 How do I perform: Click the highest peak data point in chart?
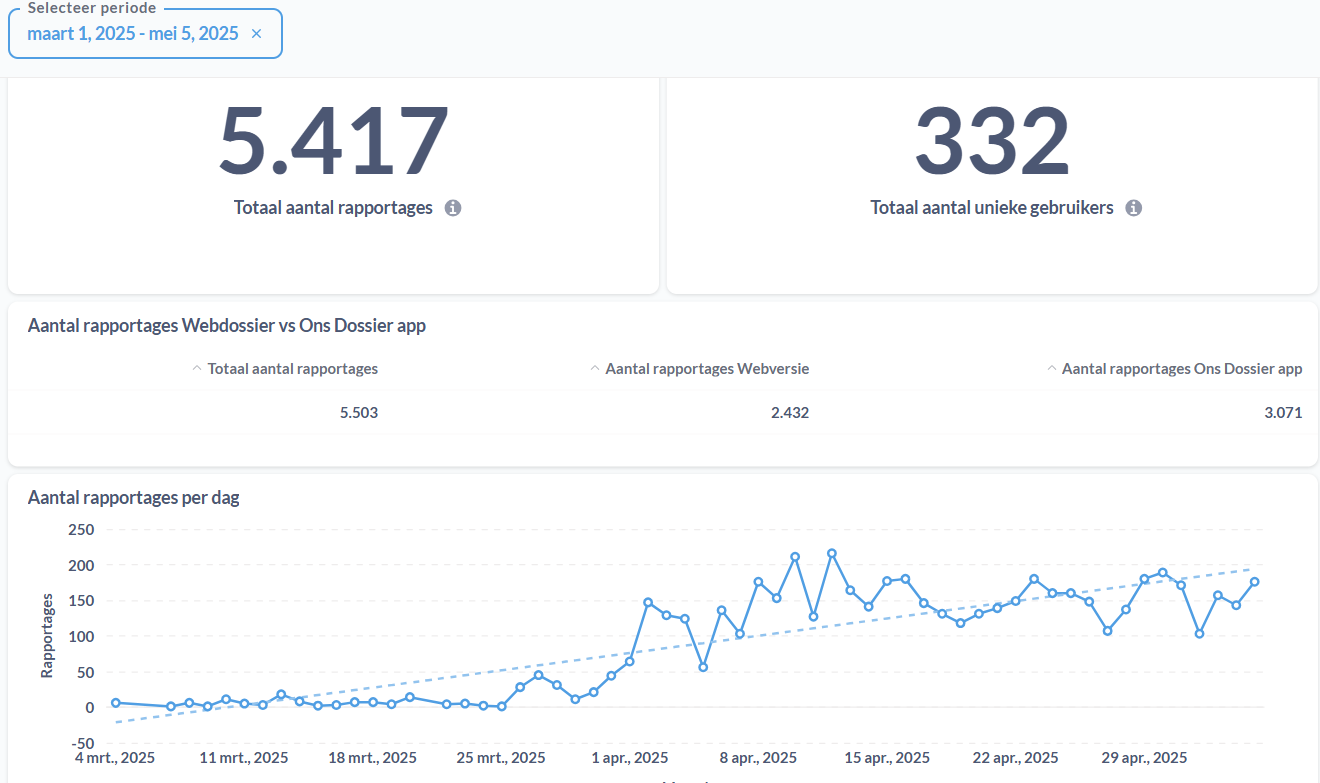tap(832, 553)
